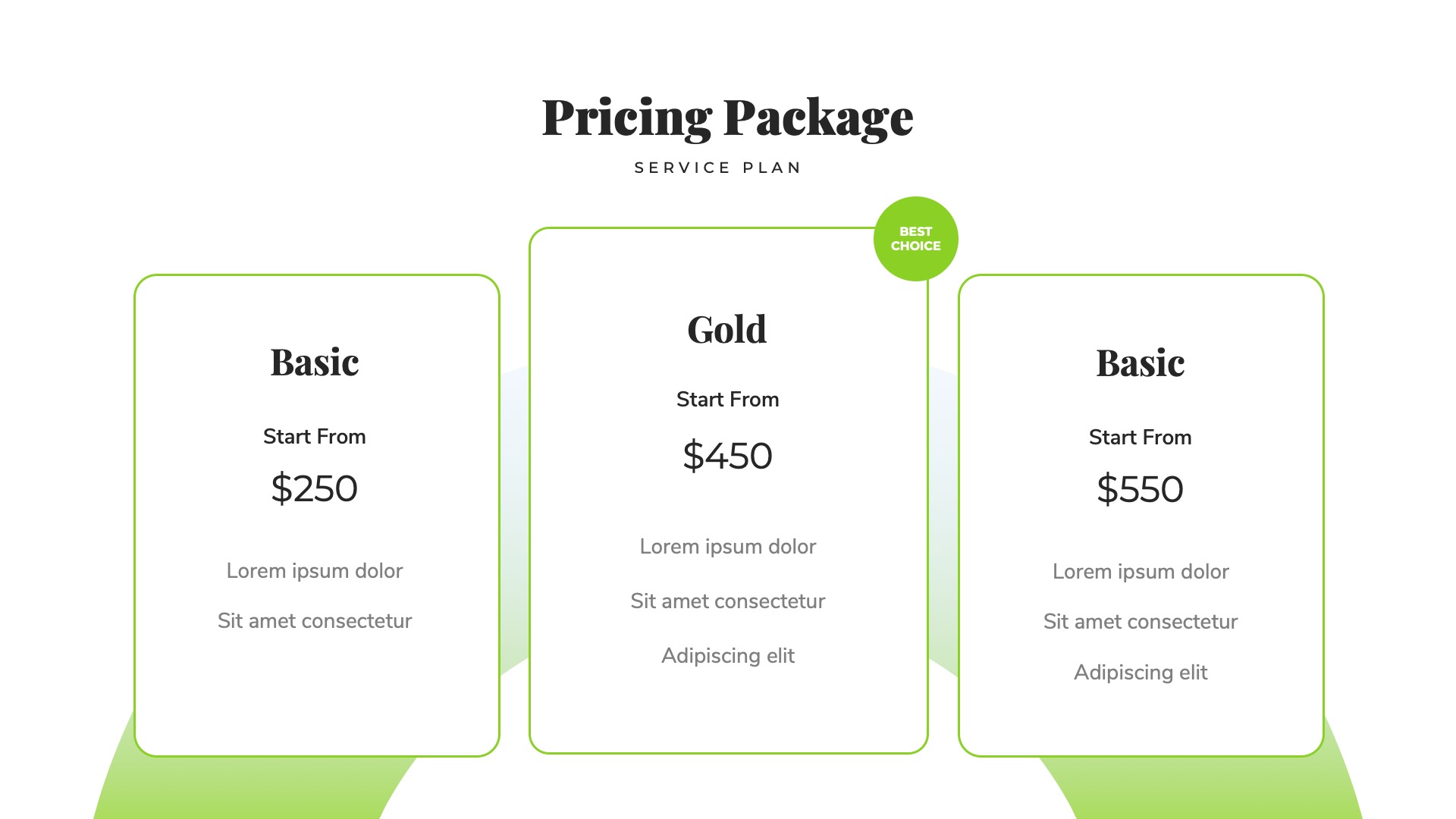This screenshot has width=1456, height=819.
Task: Click Lorem ipsum dolor in the Gold card
Action: click(727, 547)
